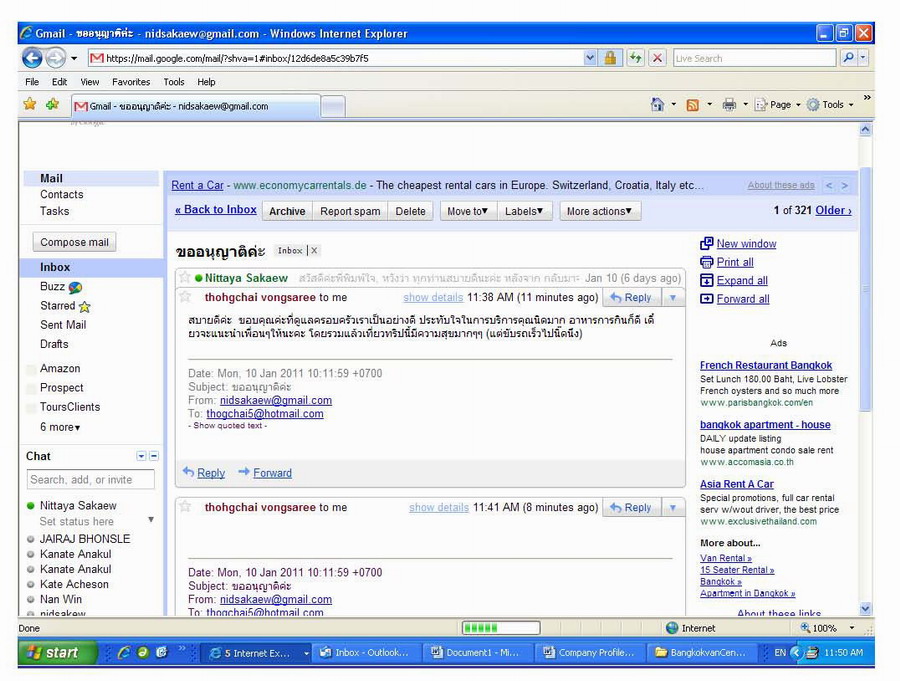Expand the 6 more labels list
The width and height of the screenshot is (900, 681).
tap(60, 427)
